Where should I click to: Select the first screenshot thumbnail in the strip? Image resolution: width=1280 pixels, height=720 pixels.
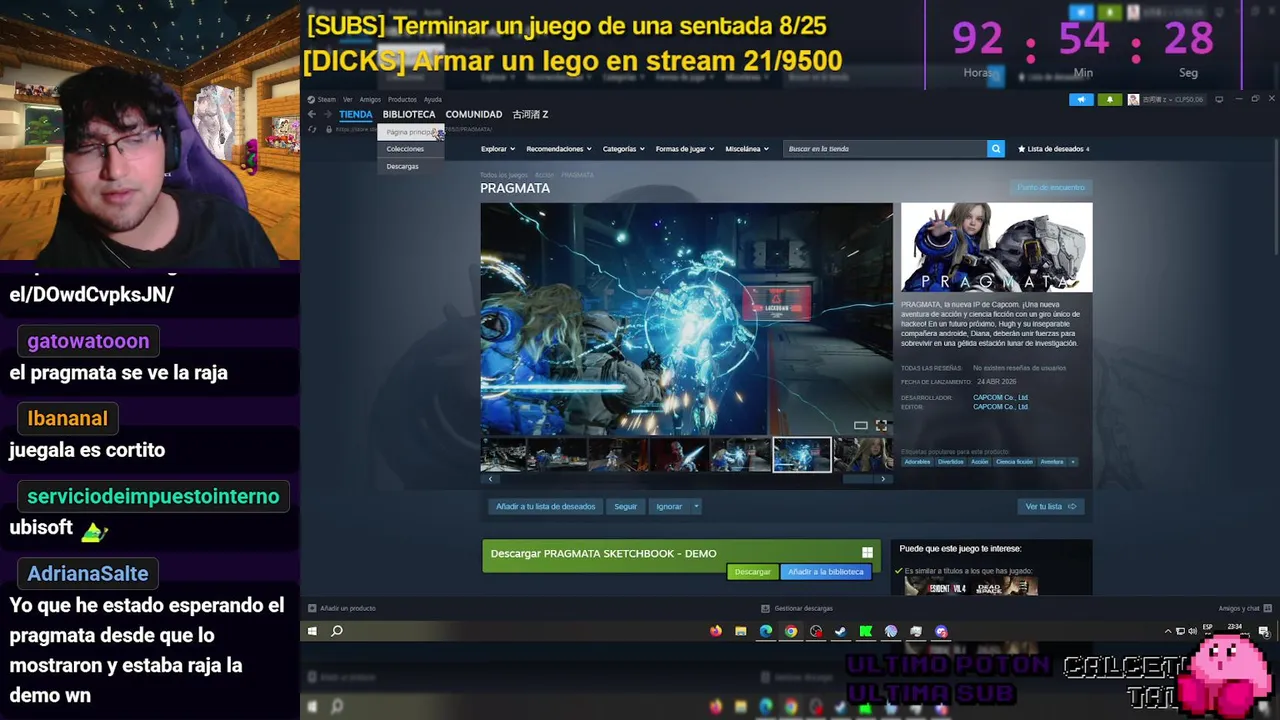[x=503, y=455]
